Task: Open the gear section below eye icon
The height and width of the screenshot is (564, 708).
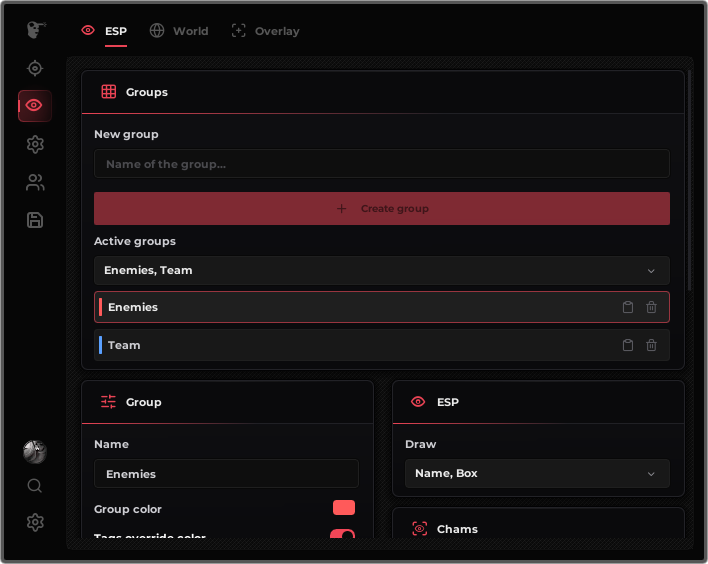Action: [x=35, y=144]
